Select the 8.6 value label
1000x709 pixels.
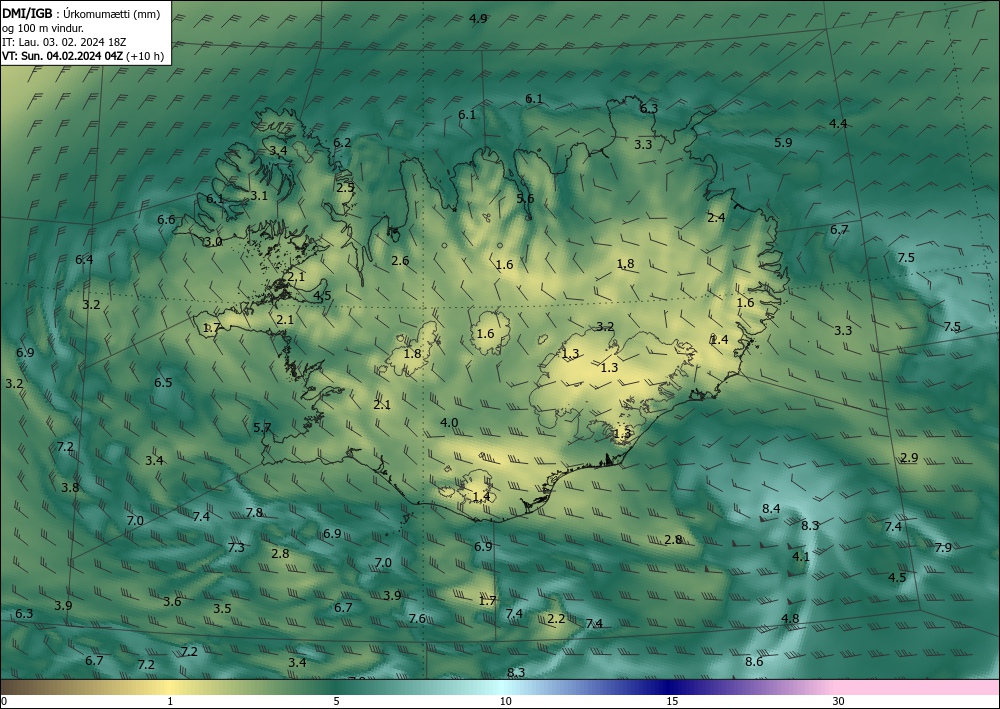click(754, 661)
